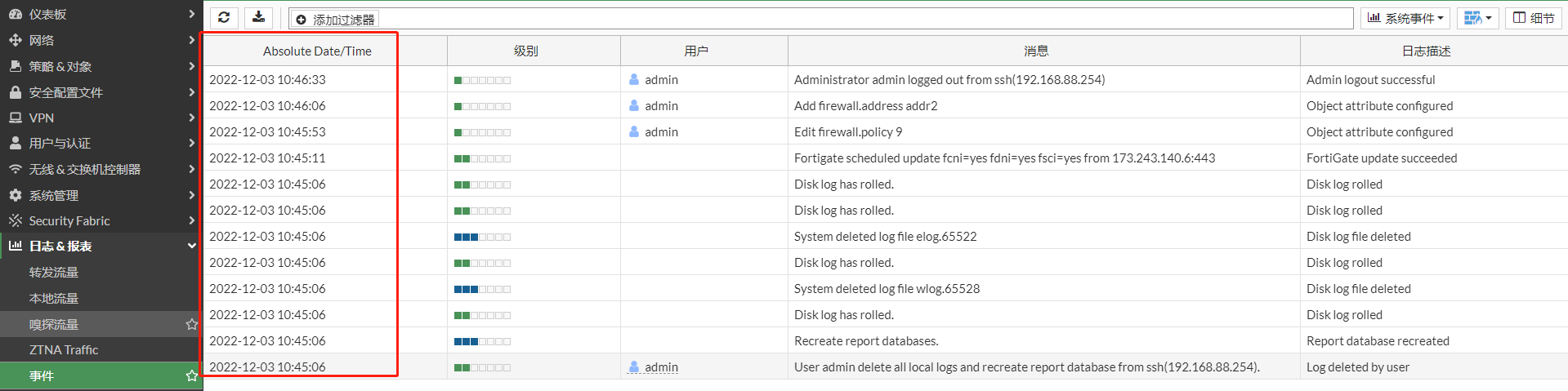Click the 添加过滤器 add filter button
The width and height of the screenshot is (1568, 391).
[x=335, y=20]
